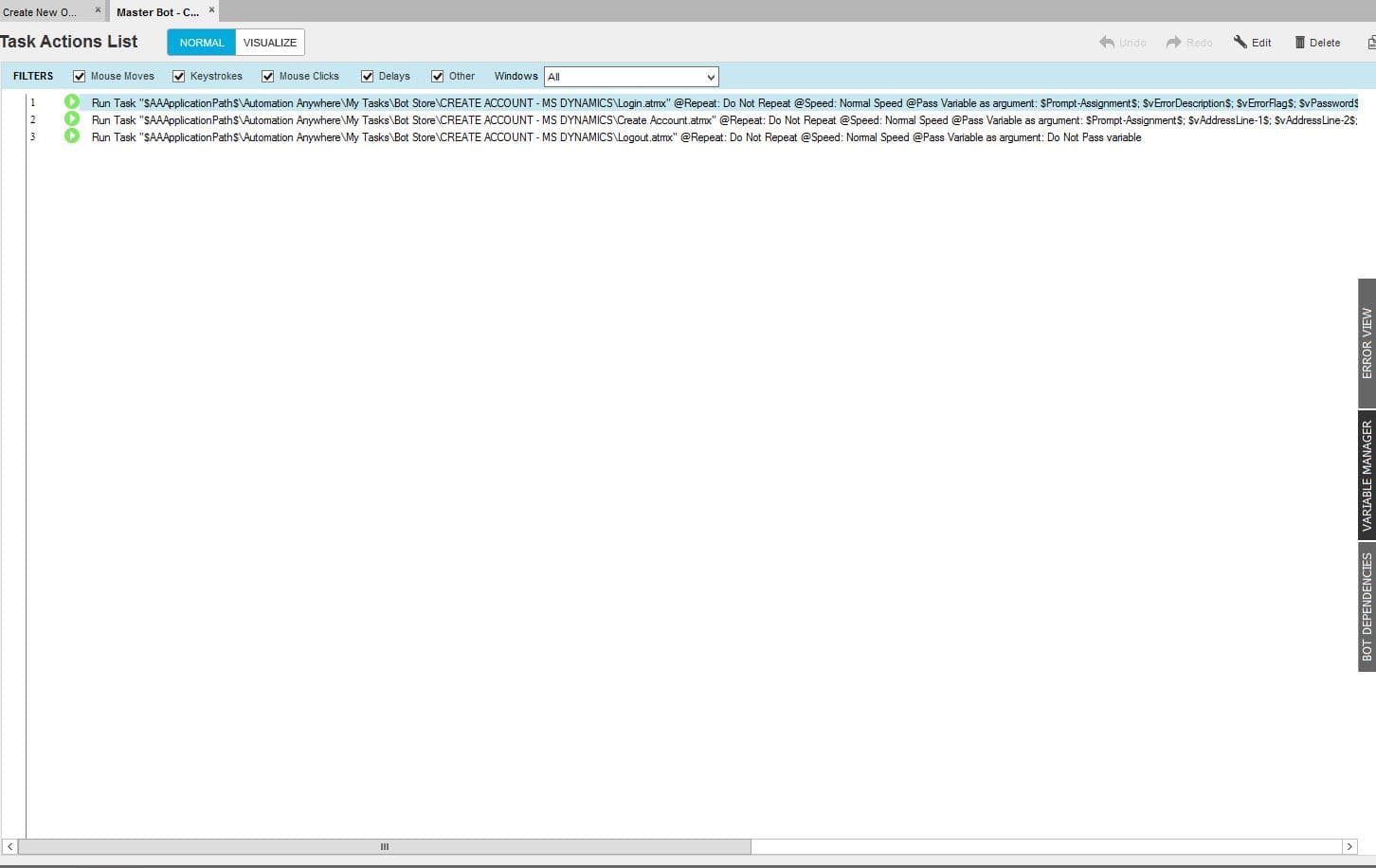Select the Logout.atmx Run Task line

616,137
